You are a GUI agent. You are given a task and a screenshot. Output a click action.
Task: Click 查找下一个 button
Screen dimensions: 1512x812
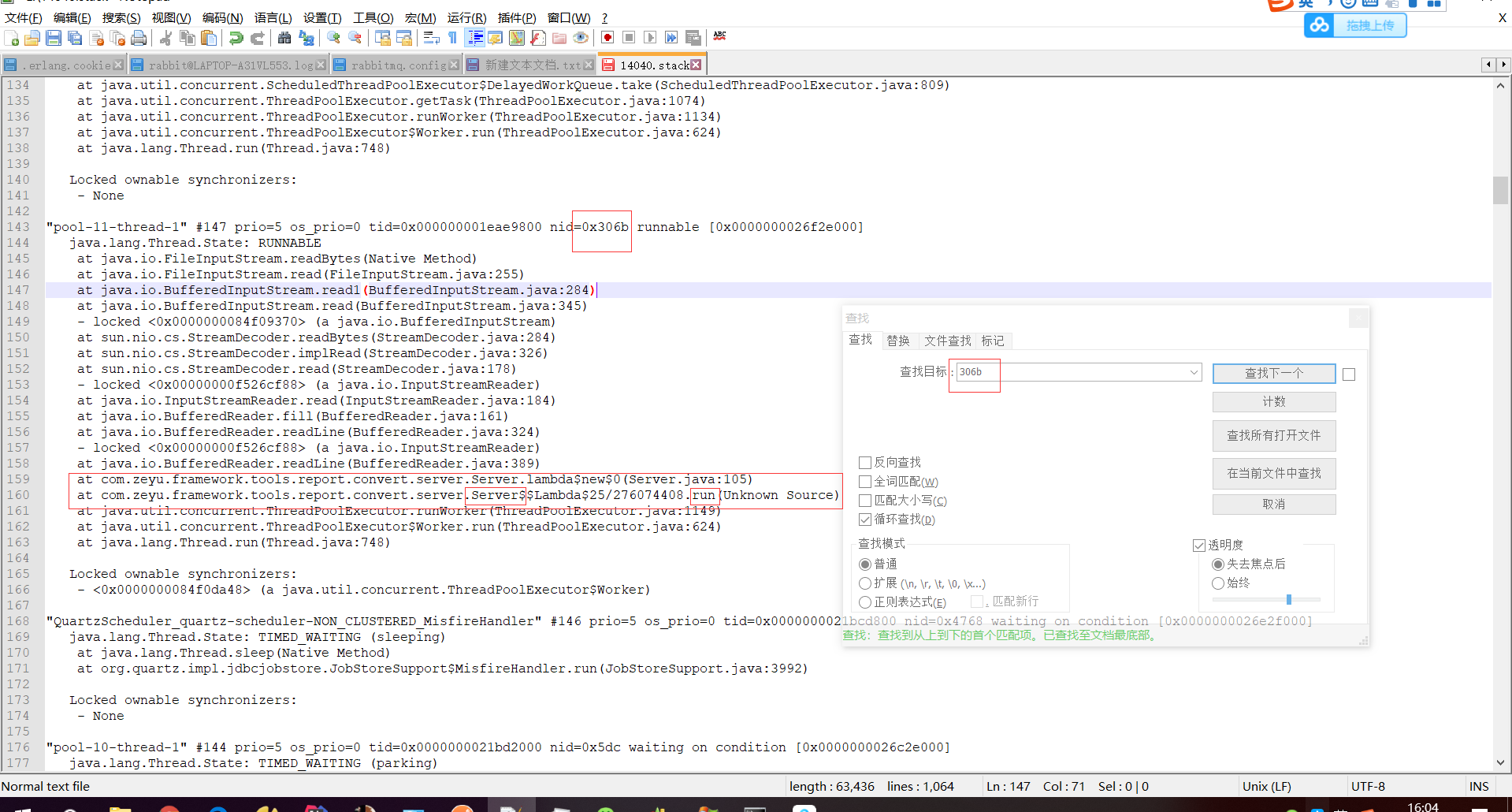pos(1274,374)
